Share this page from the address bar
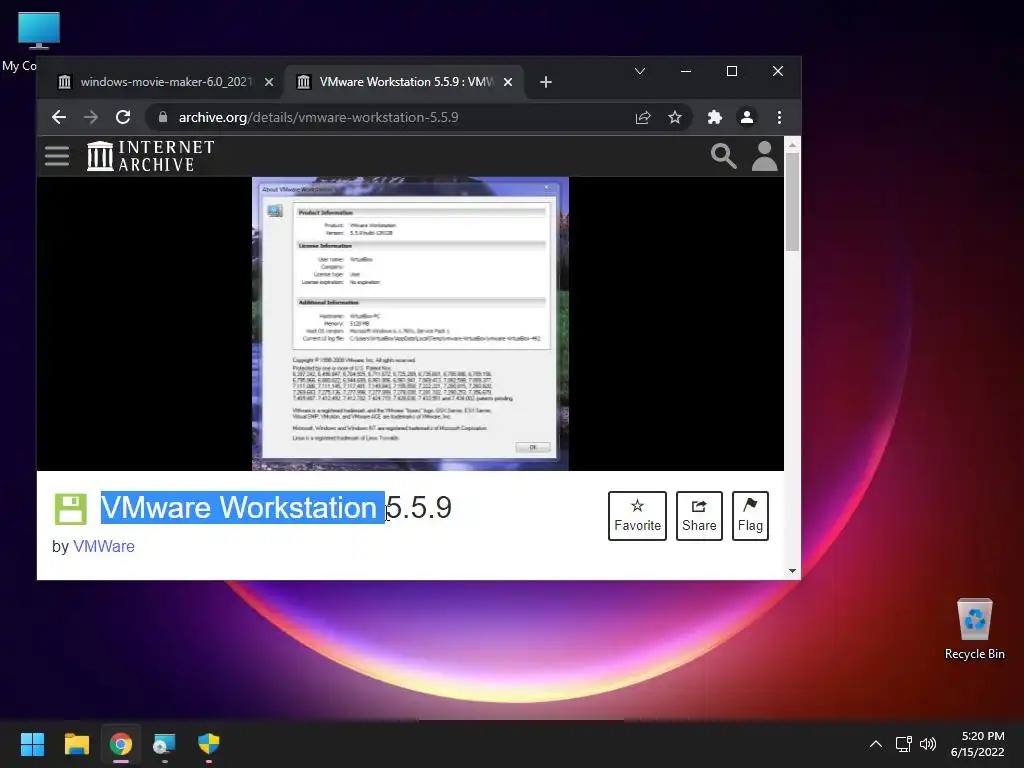 point(643,118)
